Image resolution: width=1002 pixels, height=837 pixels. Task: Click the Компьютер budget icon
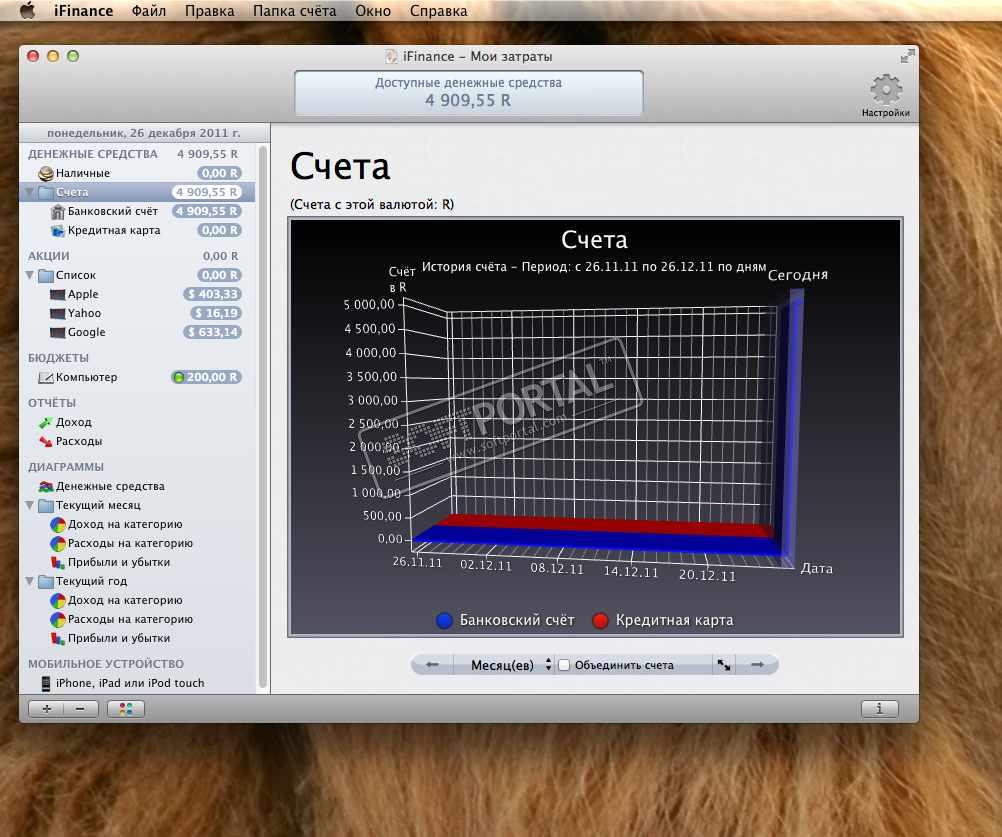pos(46,378)
